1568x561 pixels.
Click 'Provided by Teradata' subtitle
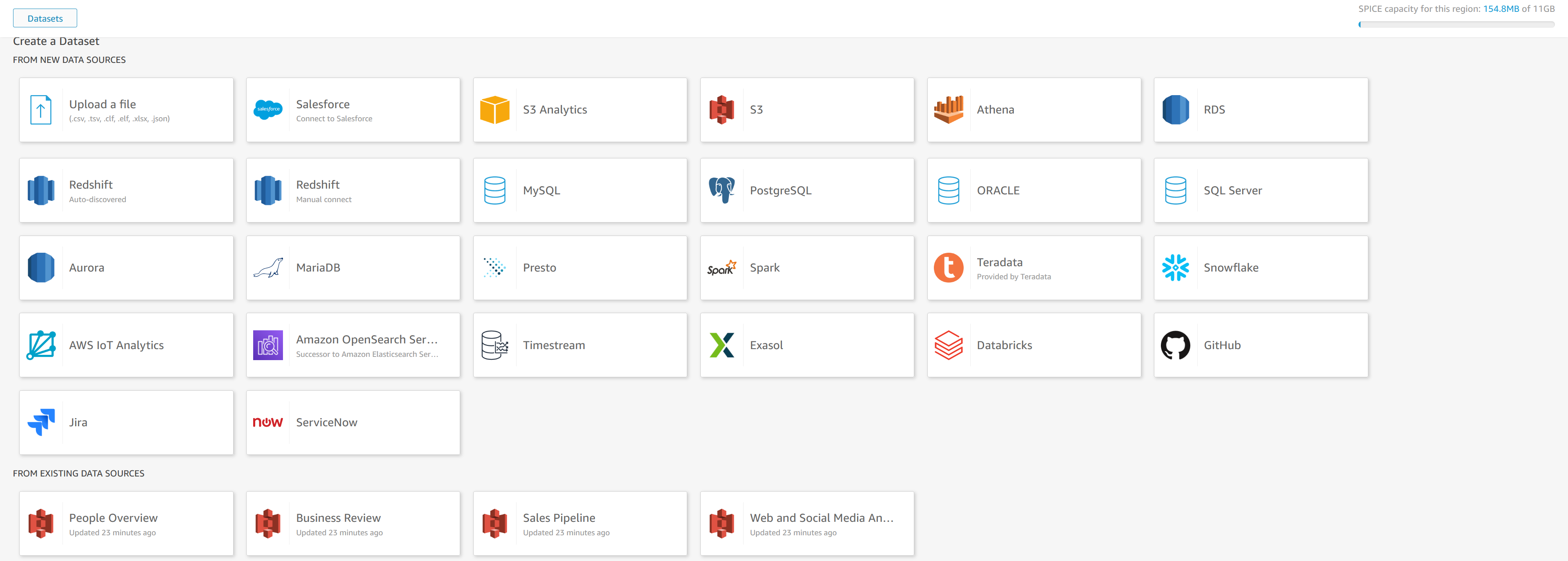point(1013,277)
